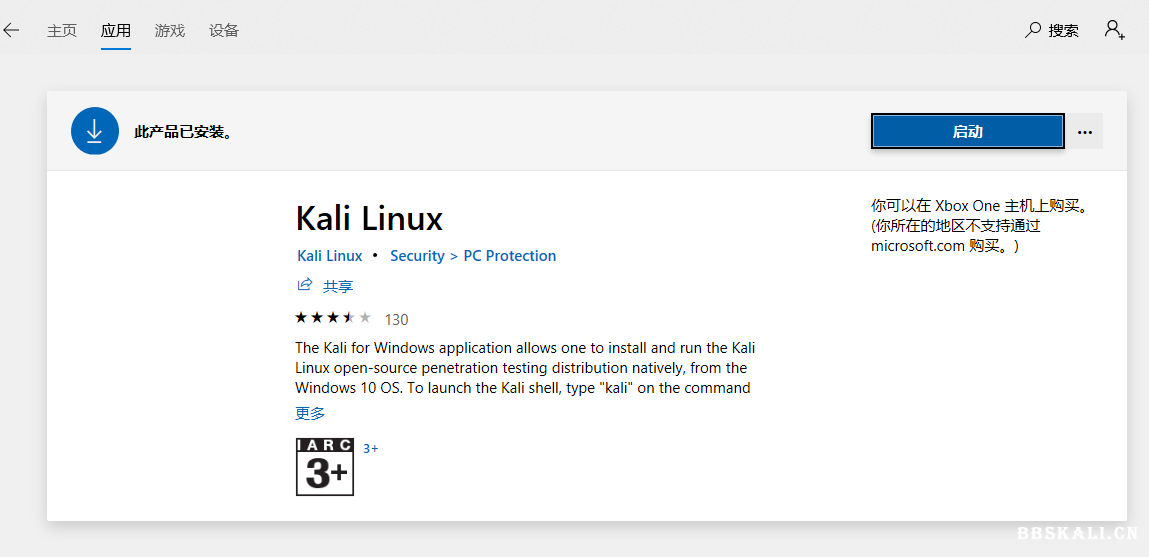Open the 游戏 tab
Viewport: 1149px width, 557px height.
170,30
